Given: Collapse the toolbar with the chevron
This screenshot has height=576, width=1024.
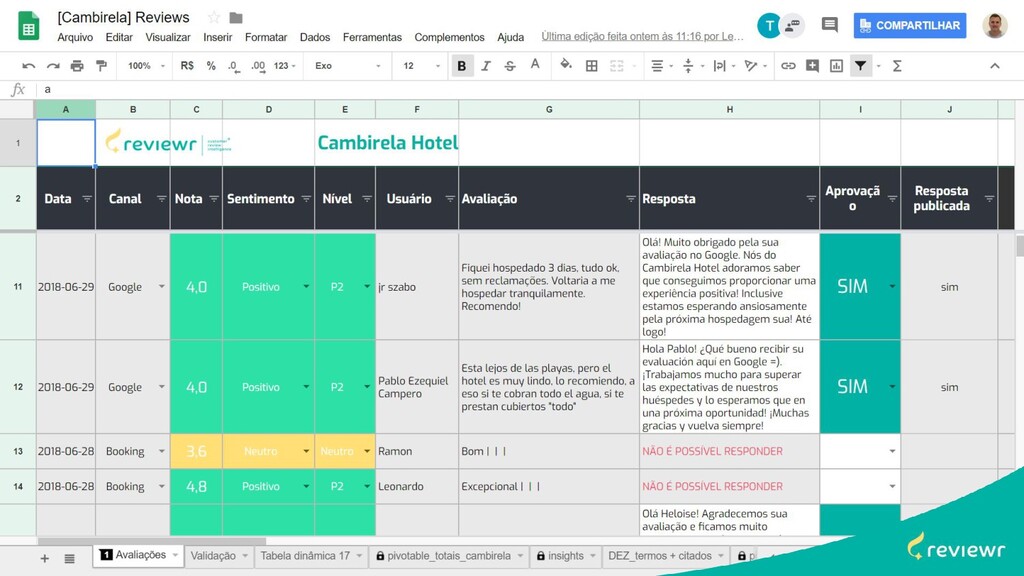Looking at the screenshot, I should (x=995, y=66).
